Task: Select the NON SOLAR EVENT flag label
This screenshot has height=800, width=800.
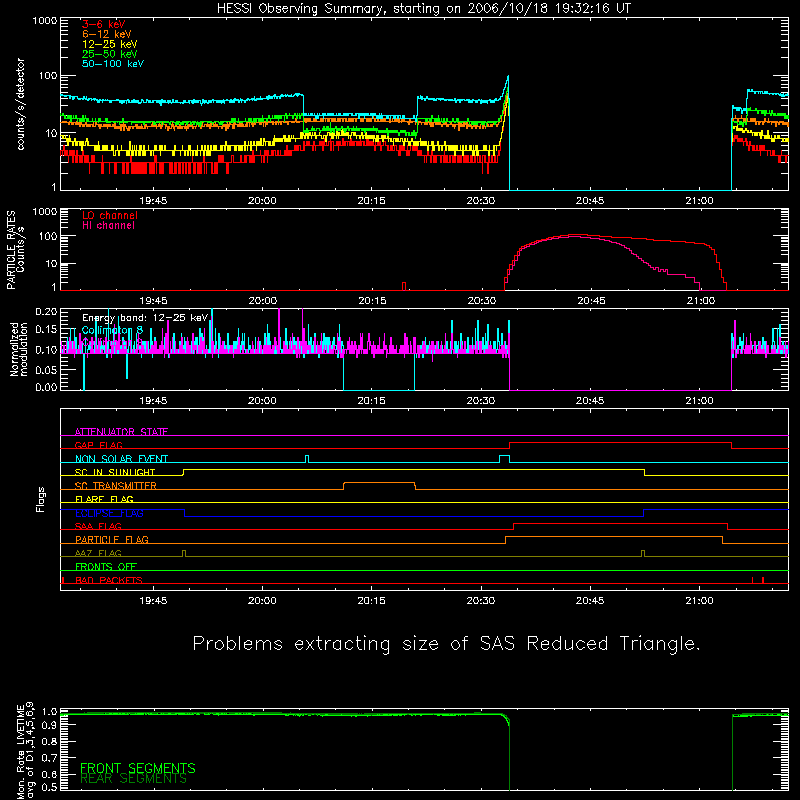Action: (x=121, y=459)
